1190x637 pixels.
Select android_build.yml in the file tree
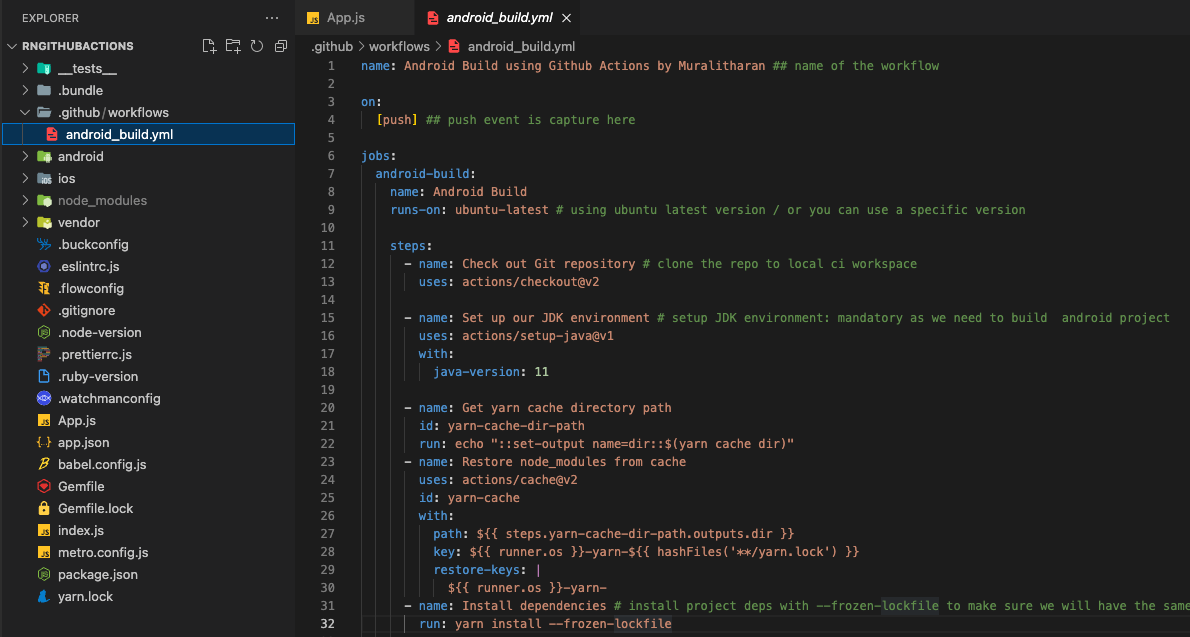click(x=149, y=134)
